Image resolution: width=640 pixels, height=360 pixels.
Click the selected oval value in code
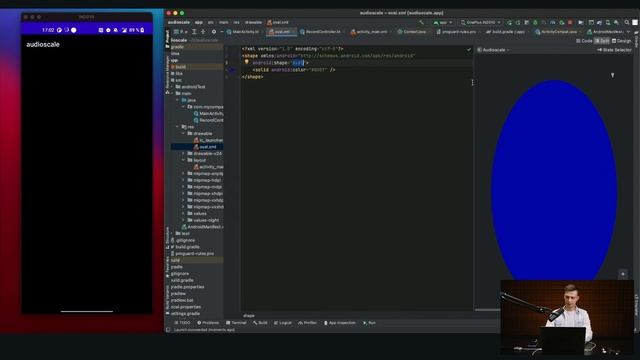click(298, 63)
